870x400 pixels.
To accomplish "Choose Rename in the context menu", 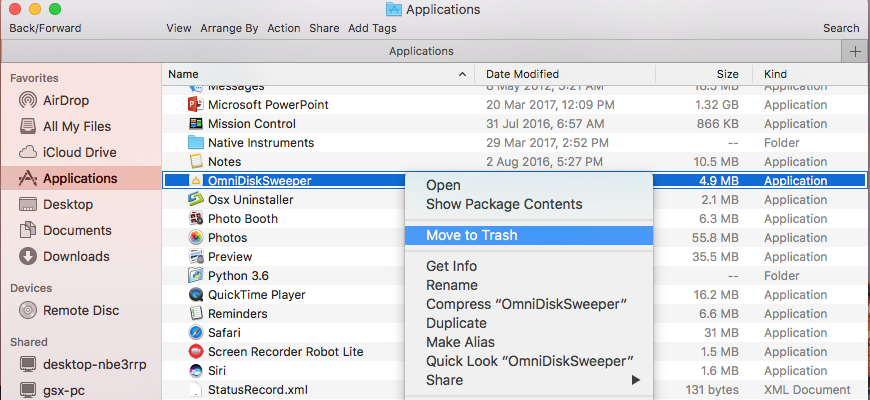I will pyautogui.click(x=452, y=285).
